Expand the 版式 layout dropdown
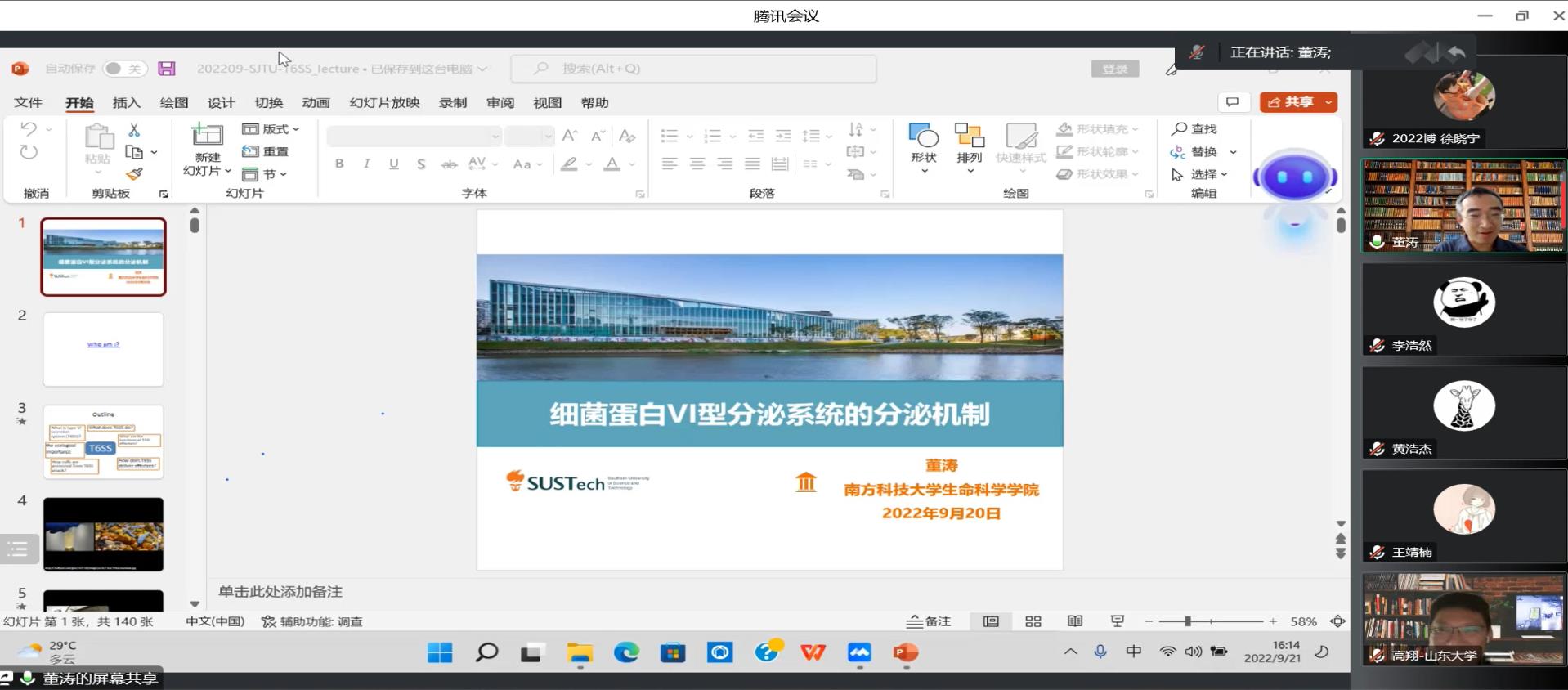 (x=271, y=129)
